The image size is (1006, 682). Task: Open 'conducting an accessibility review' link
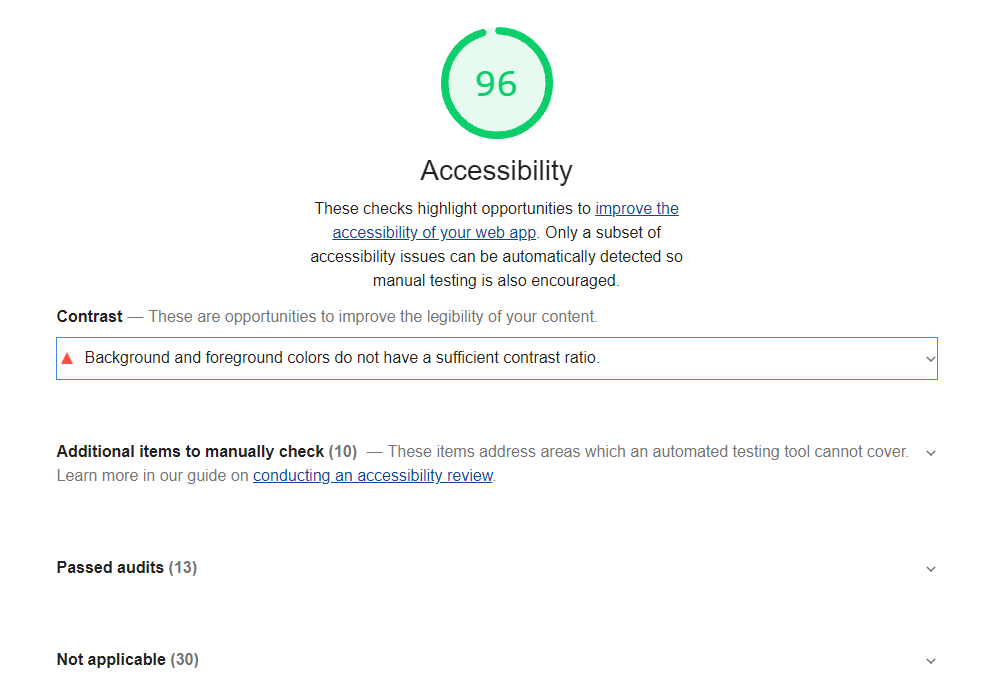(373, 476)
